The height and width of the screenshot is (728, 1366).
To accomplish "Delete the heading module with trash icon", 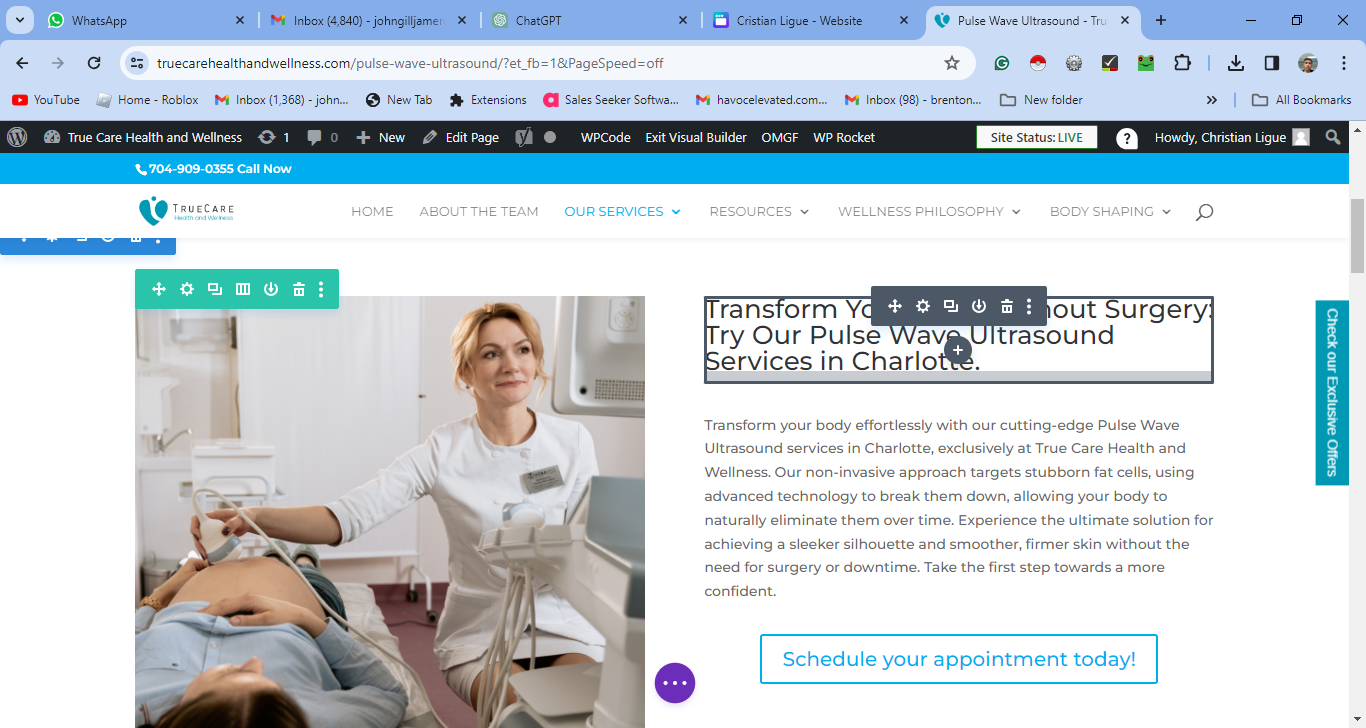I will 1007,306.
